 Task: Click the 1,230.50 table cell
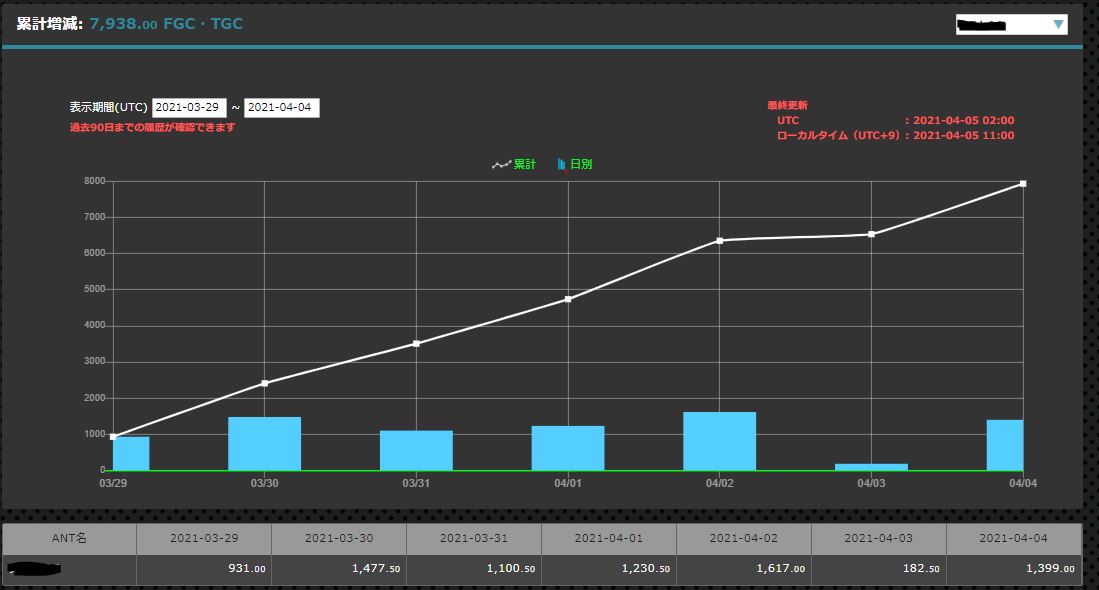(608, 569)
